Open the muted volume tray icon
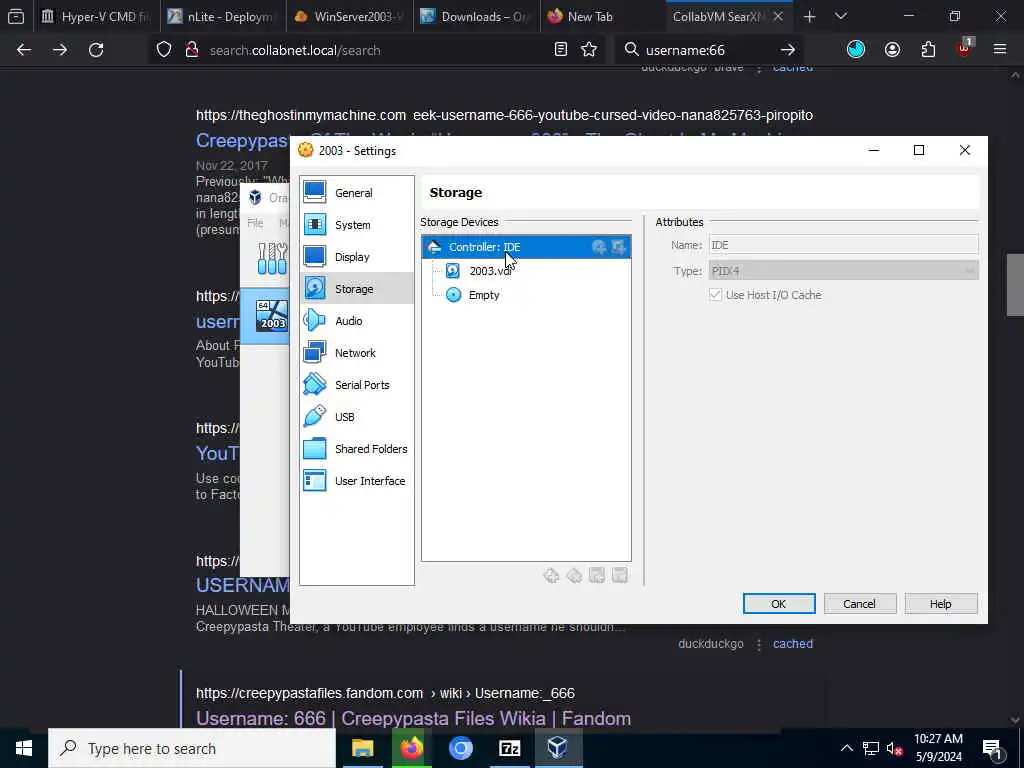 point(895,748)
